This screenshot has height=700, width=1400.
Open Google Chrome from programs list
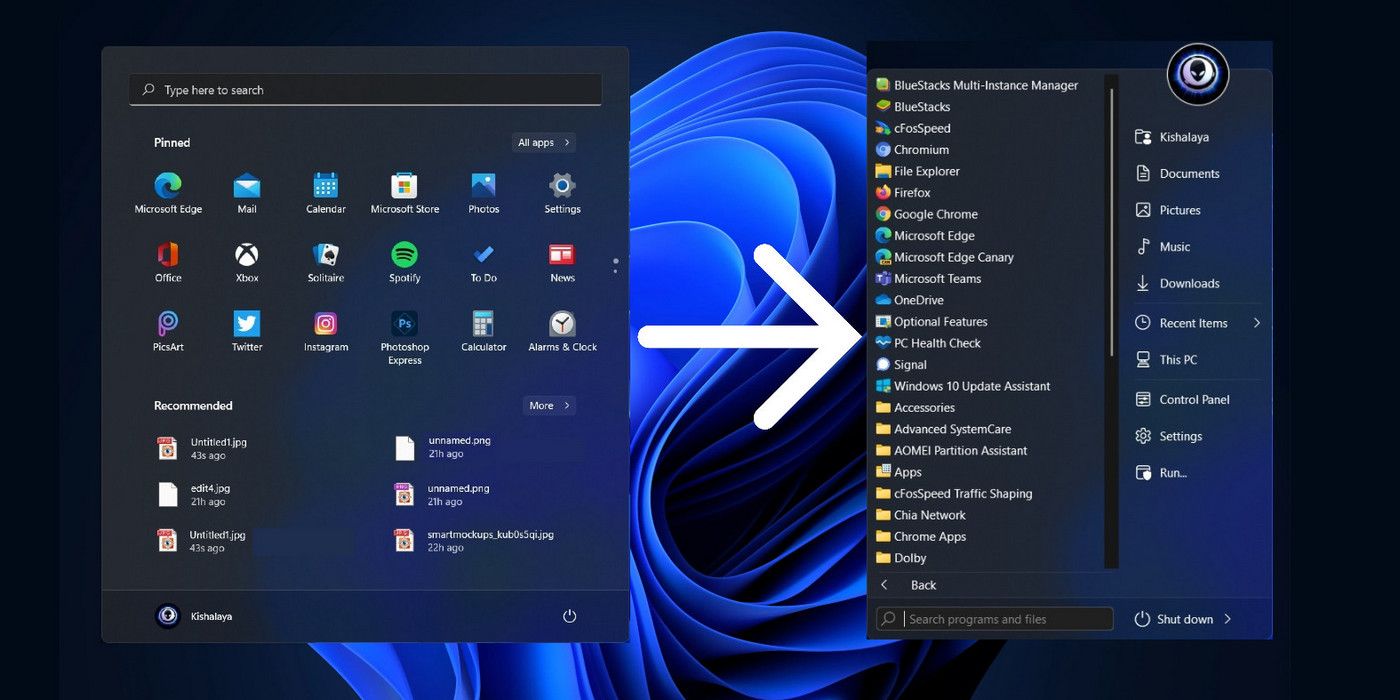pyautogui.click(x=935, y=214)
